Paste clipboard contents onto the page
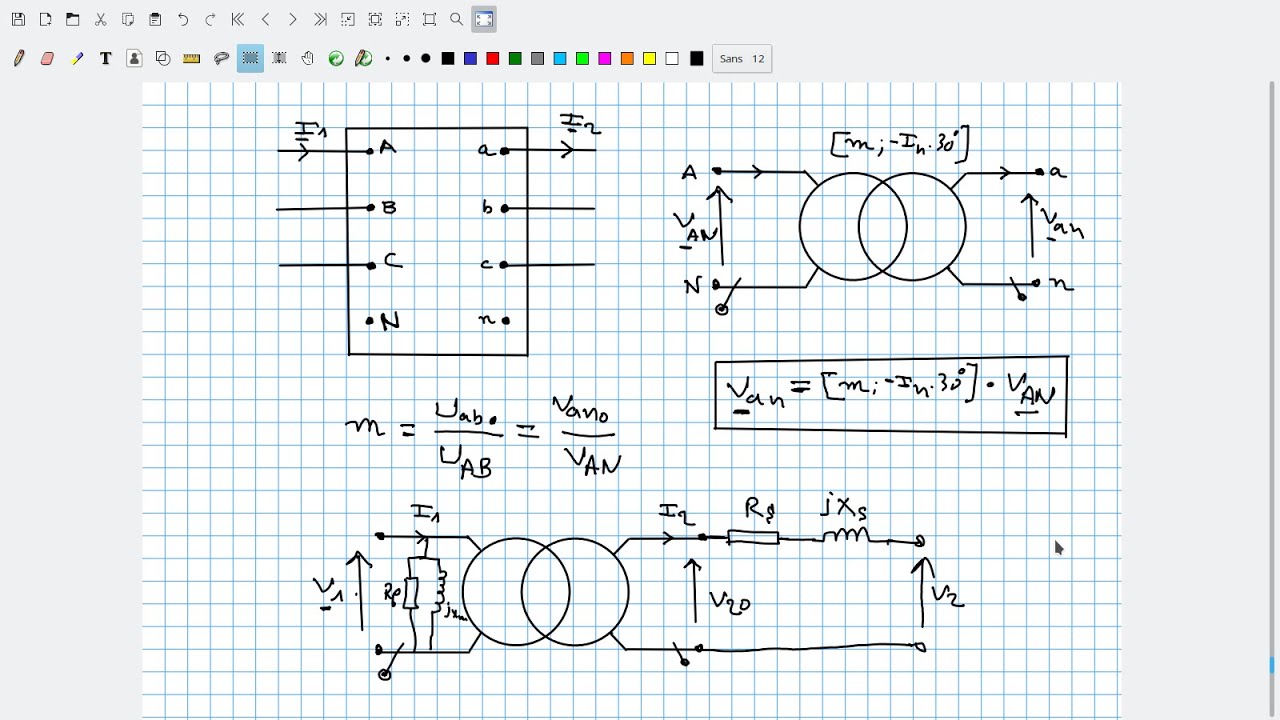1280x720 pixels. 155,19
